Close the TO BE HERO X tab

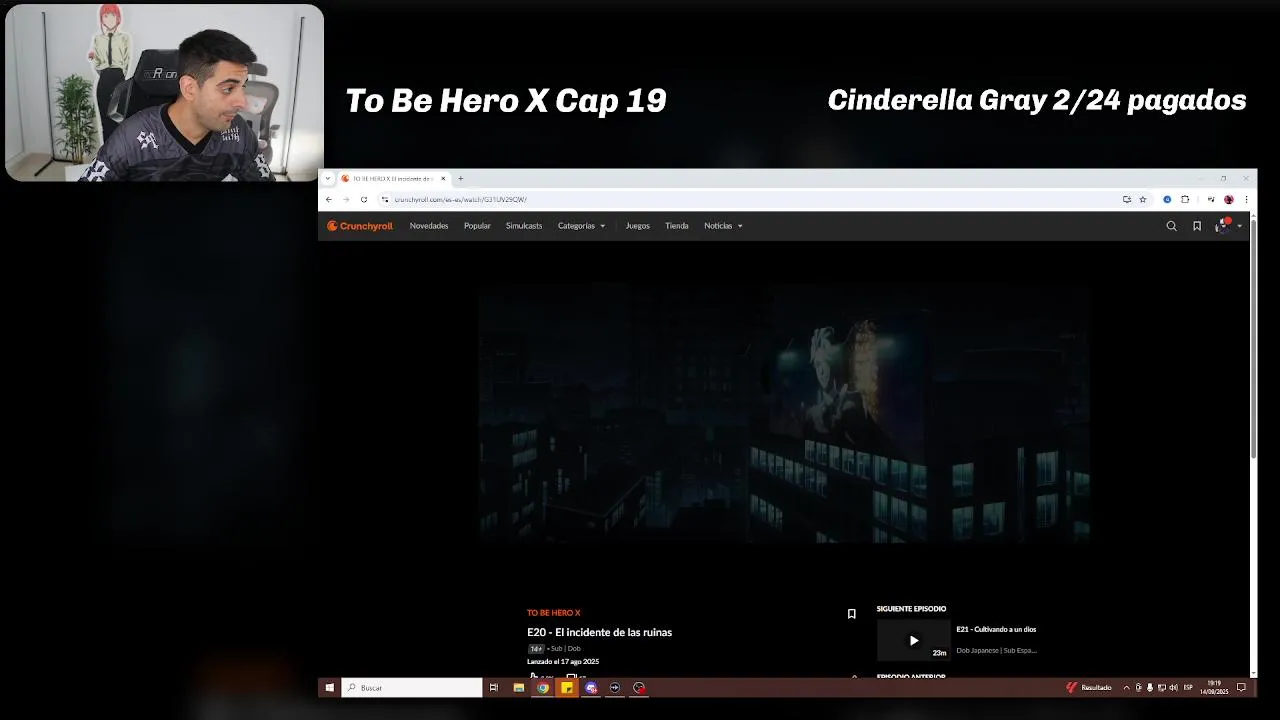pyautogui.click(x=445, y=178)
